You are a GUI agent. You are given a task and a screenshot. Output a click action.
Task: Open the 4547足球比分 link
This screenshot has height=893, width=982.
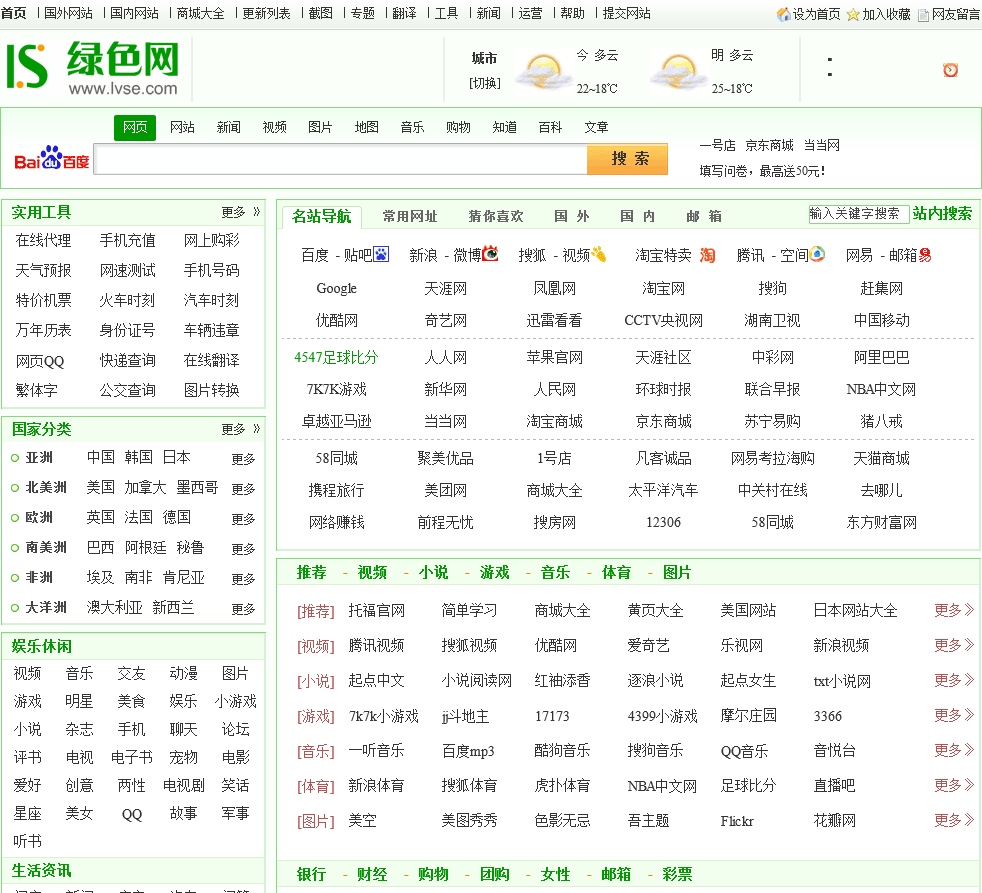[336, 358]
